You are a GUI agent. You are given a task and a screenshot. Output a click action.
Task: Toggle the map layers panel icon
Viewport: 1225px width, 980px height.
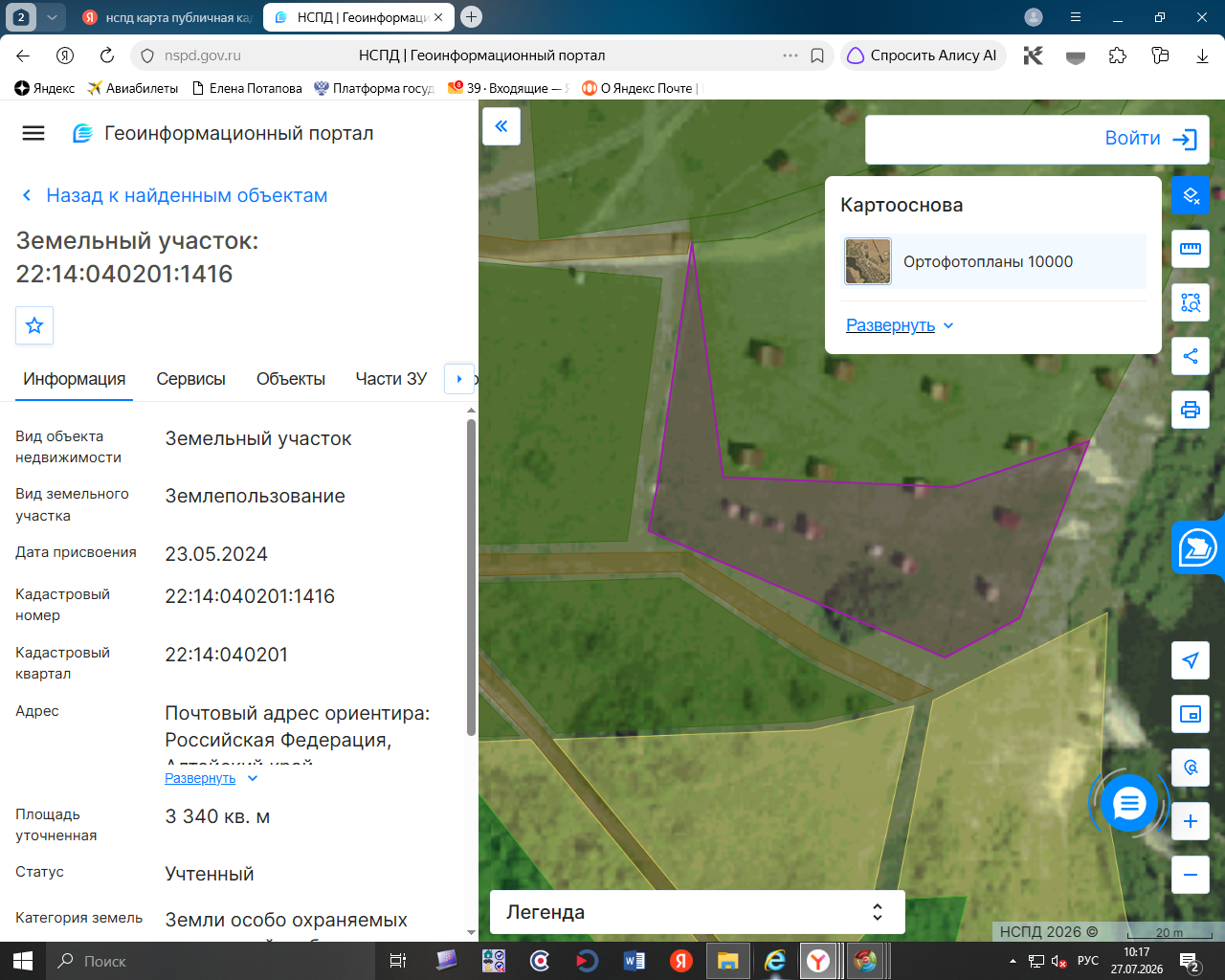[1191, 195]
